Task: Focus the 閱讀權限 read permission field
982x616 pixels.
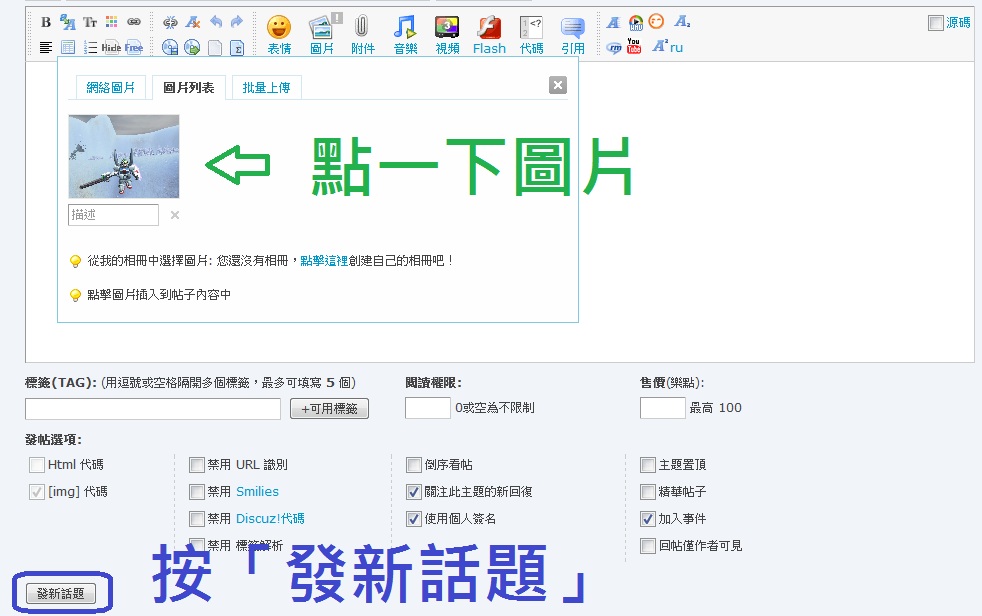Action: click(428, 408)
